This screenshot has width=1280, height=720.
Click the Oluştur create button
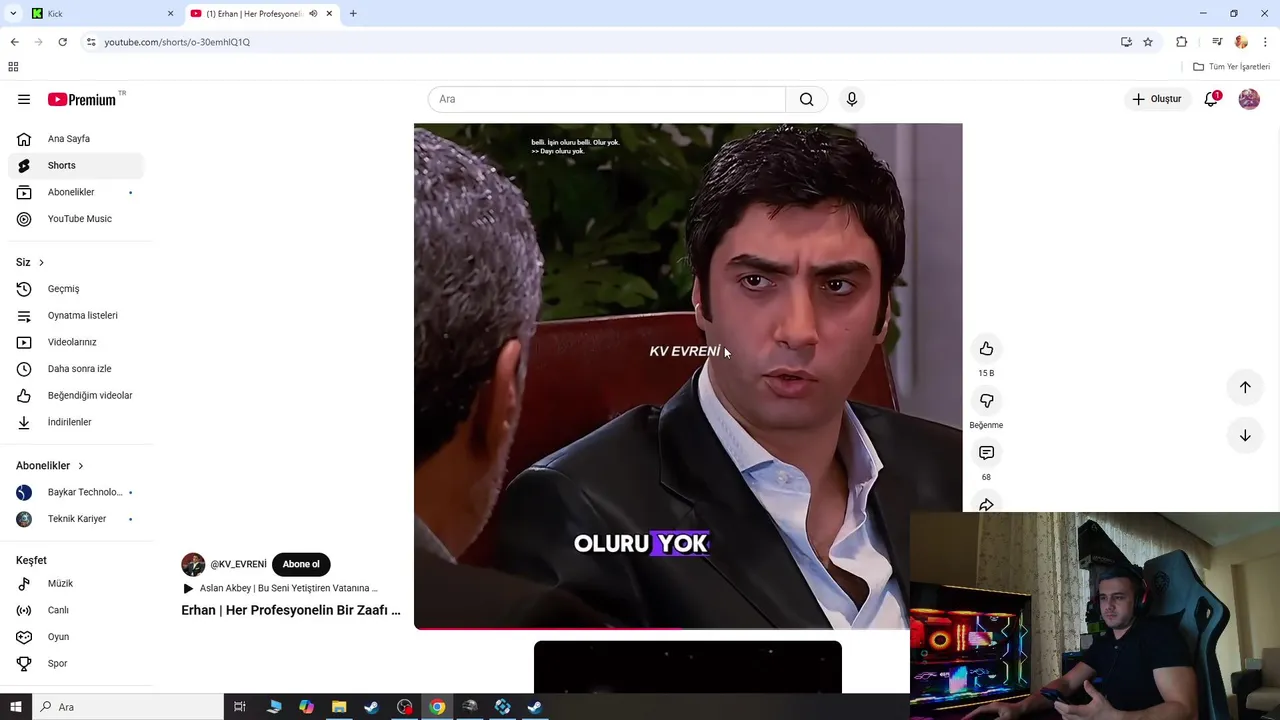point(1157,99)
